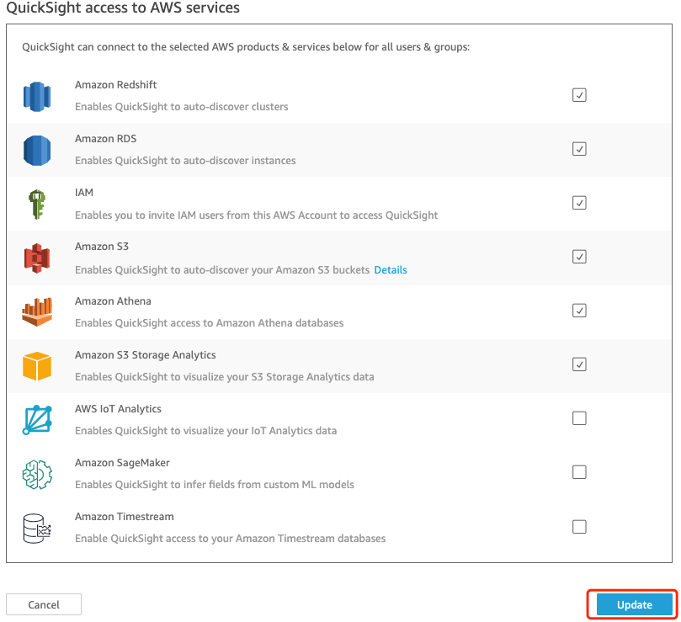Click the Amazon Redshift service icon
681x622 pixels.
tap(37, 96)
